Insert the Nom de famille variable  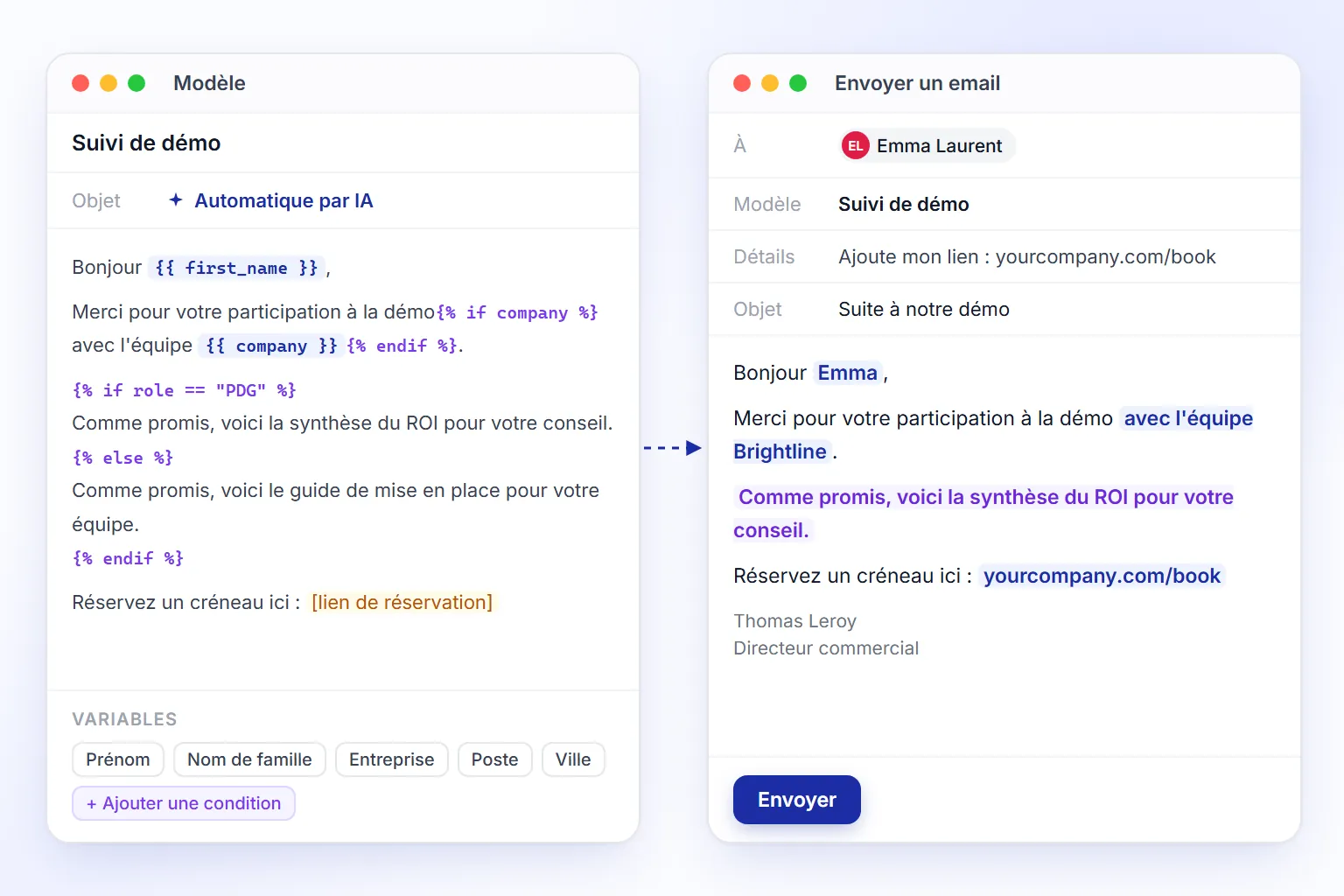249,759
